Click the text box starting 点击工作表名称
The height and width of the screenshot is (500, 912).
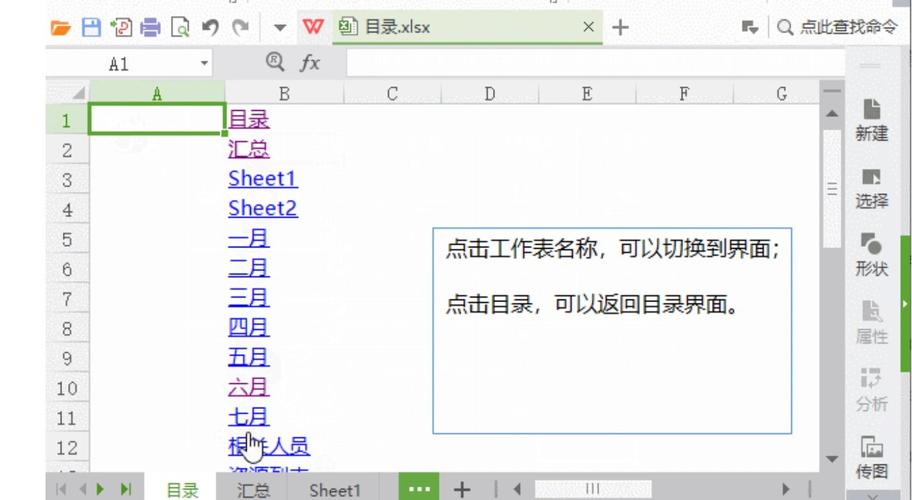coord(612,330)
